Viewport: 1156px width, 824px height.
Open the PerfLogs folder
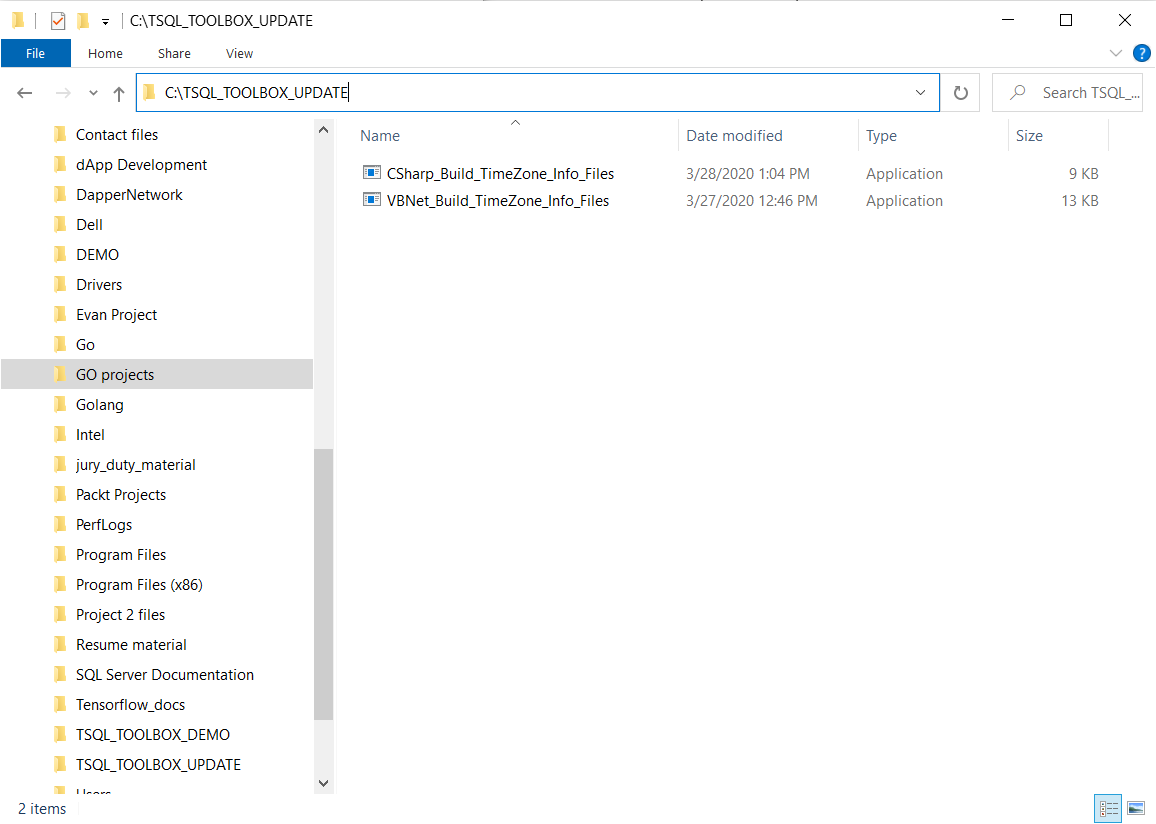104,526
